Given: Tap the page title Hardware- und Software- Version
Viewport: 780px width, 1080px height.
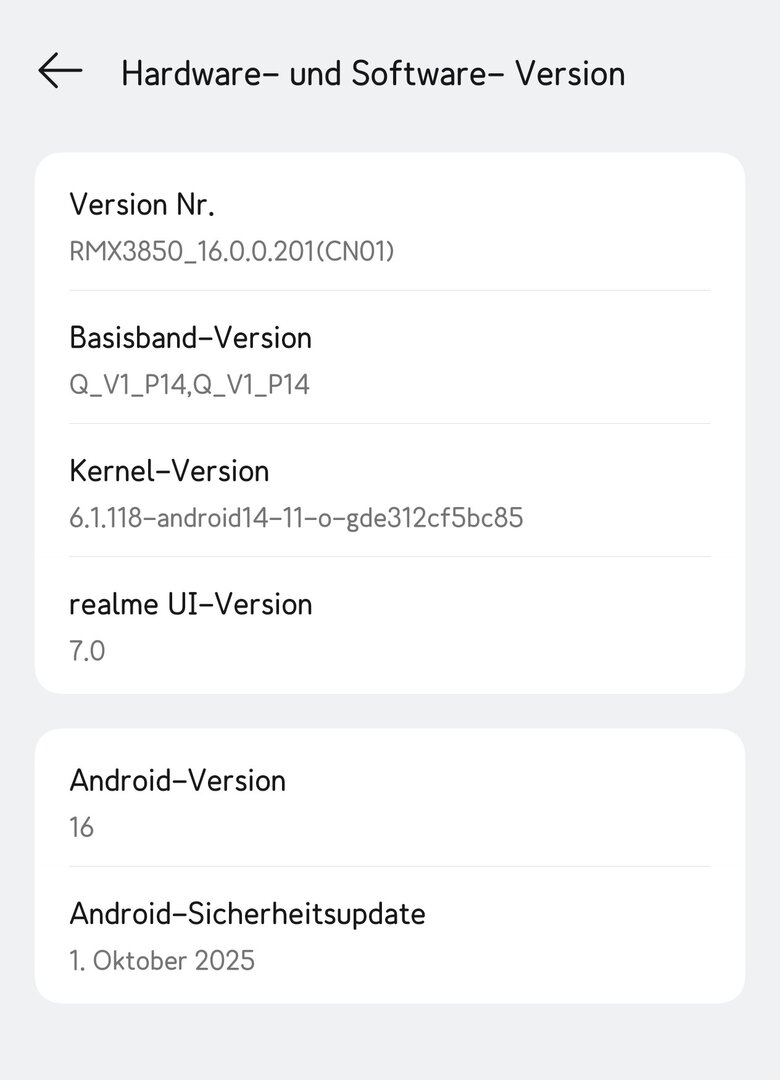Looking at the screenshot, I should (x=373, y=73).
